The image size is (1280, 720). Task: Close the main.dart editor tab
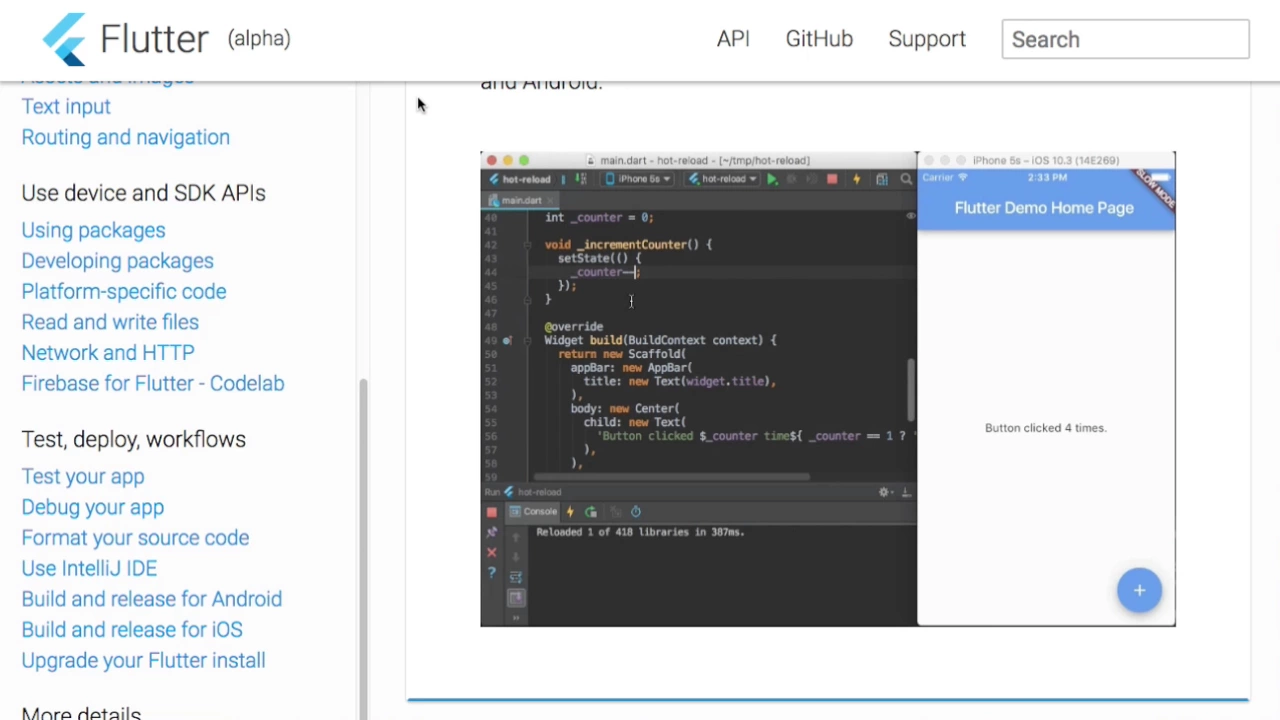(550, 201)
